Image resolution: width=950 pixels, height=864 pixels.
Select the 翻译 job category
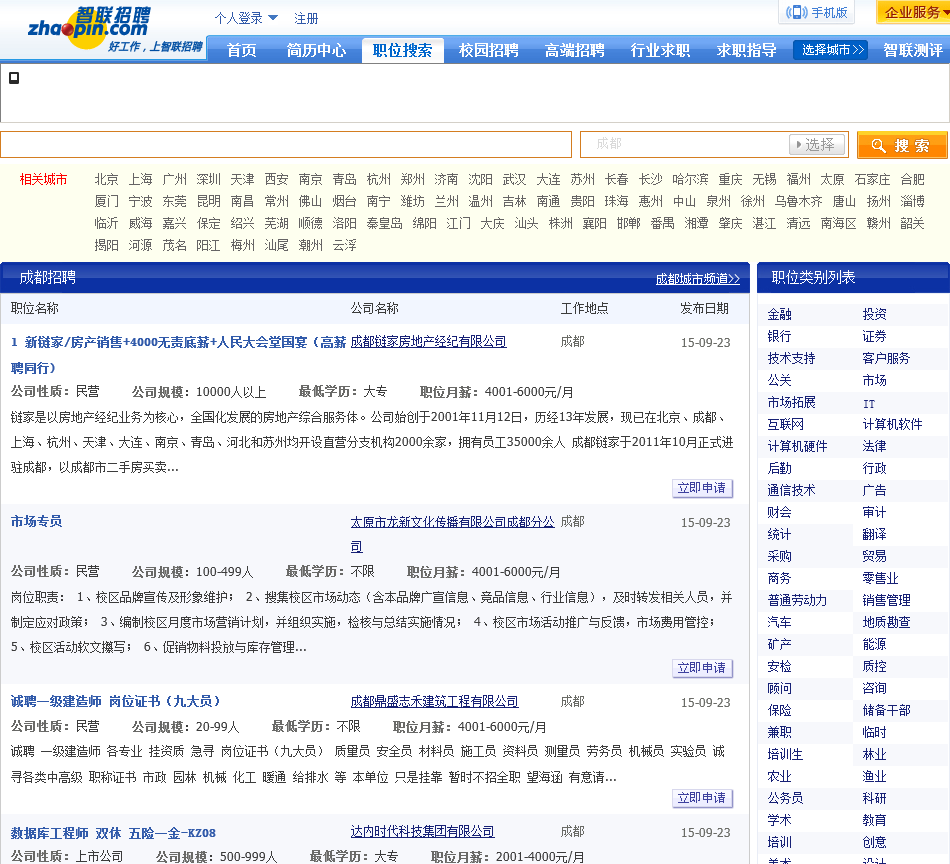874,534
